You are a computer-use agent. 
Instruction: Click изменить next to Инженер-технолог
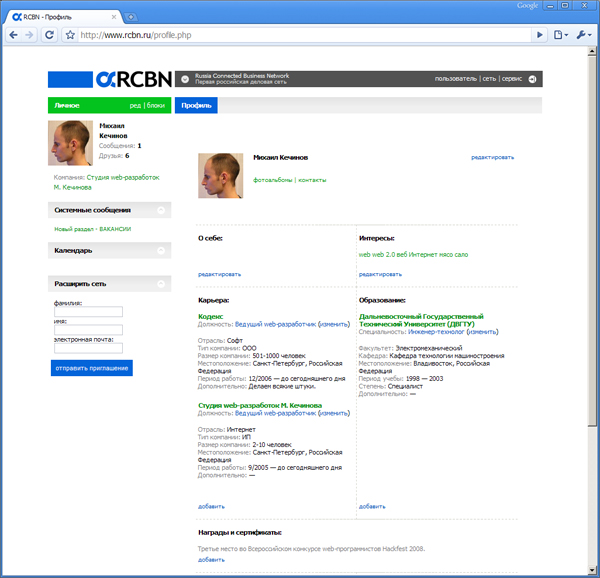[482, 332]
